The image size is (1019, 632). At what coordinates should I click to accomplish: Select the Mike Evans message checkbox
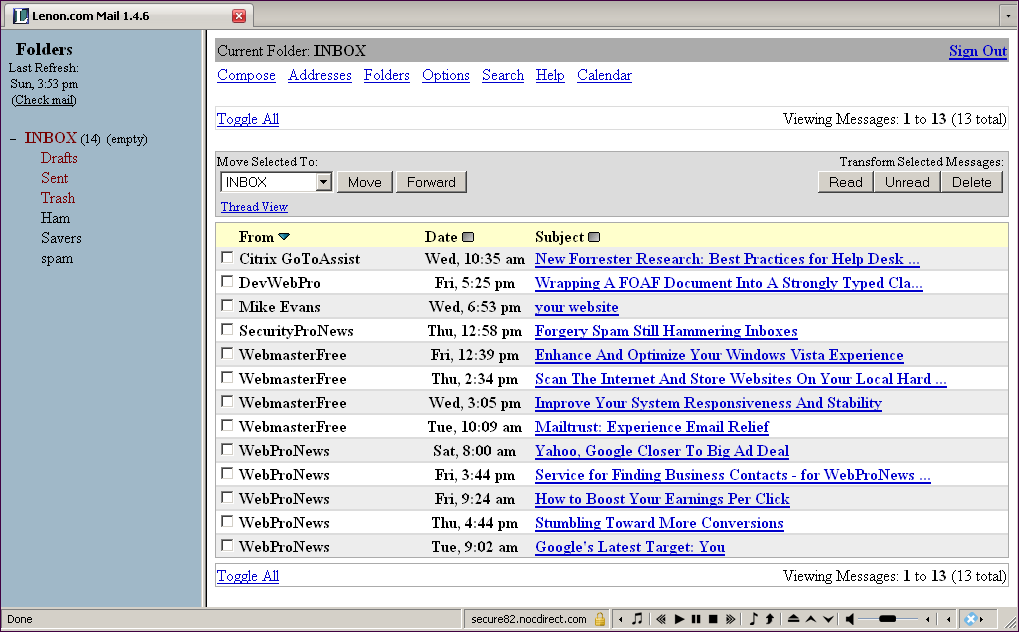tap(227, 306)
